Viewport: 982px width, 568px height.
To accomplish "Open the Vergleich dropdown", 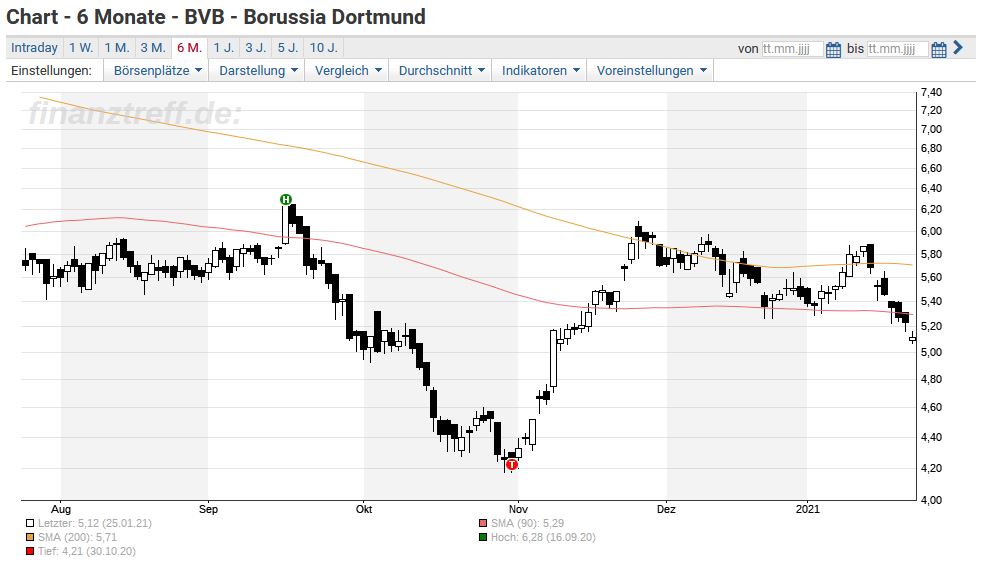I will click(x=348, y=71).
